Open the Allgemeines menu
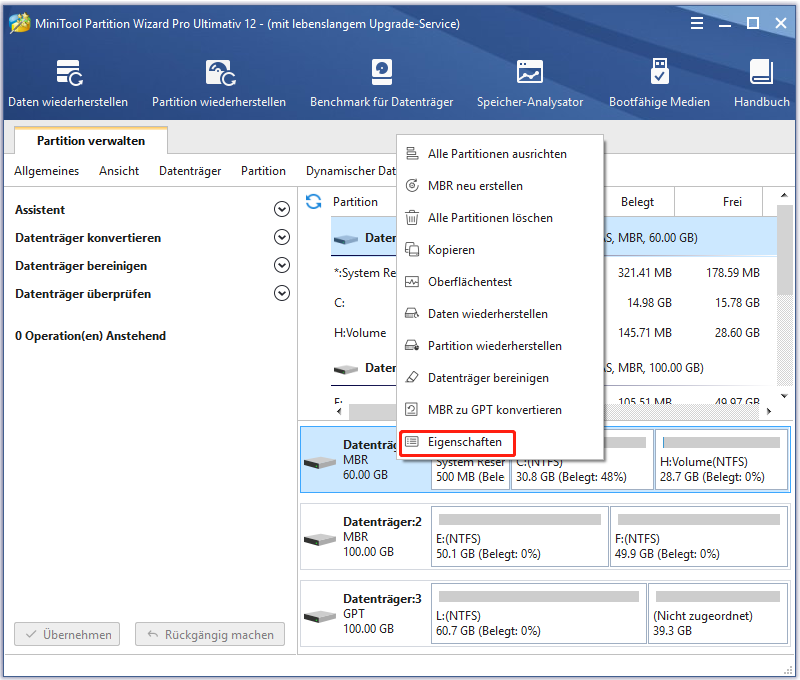The image size is (800, 680). [x=46, y=171]
